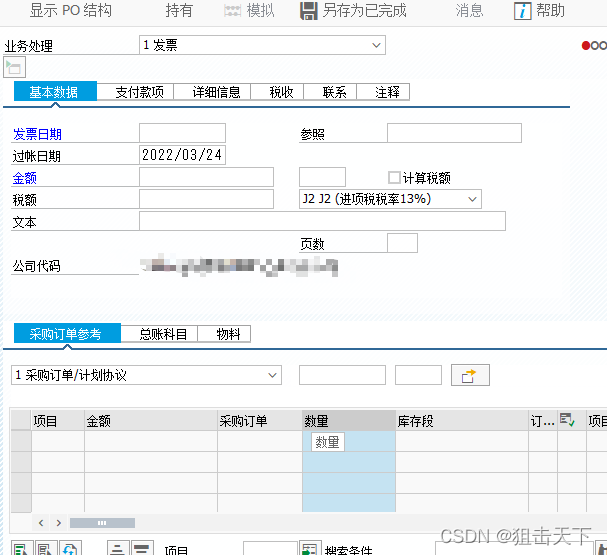Screen dimensions: 607x555
Task: Click the worklist toggle icon below 业务处理
Action: click(14, 67)
